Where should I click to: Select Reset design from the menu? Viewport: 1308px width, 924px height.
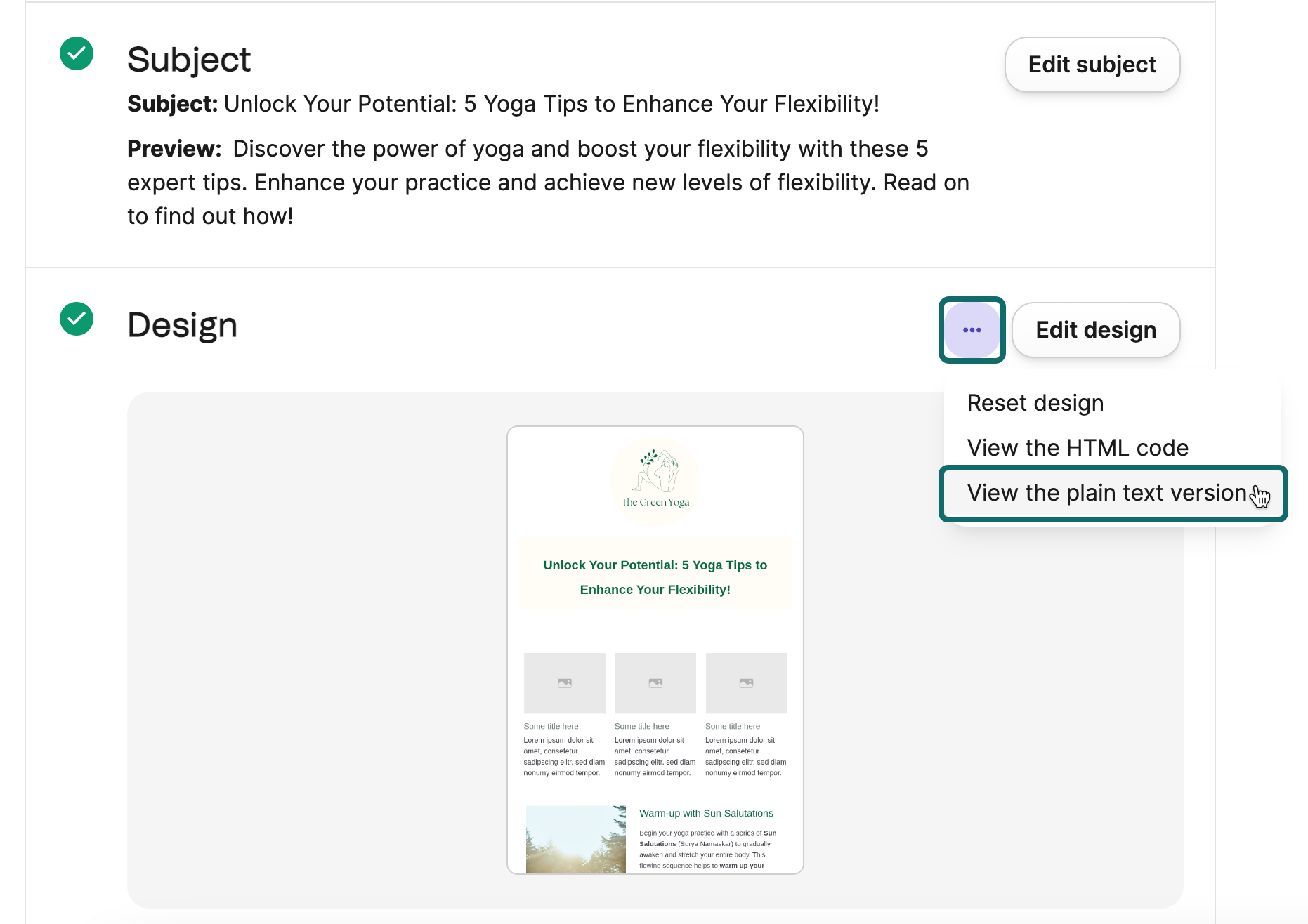pos(1035,403)
